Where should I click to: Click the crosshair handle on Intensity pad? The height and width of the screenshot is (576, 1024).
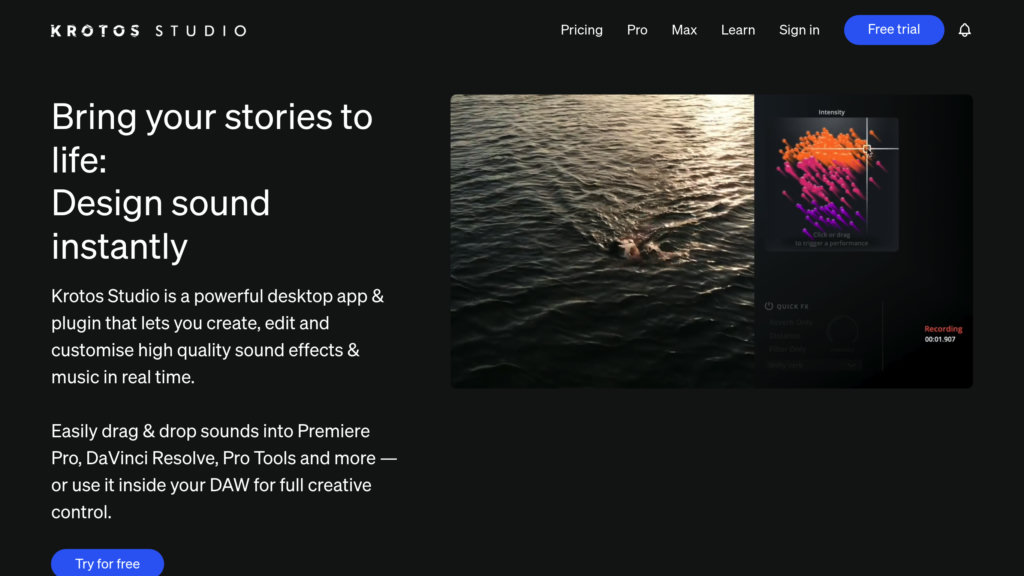coord(867,149)
